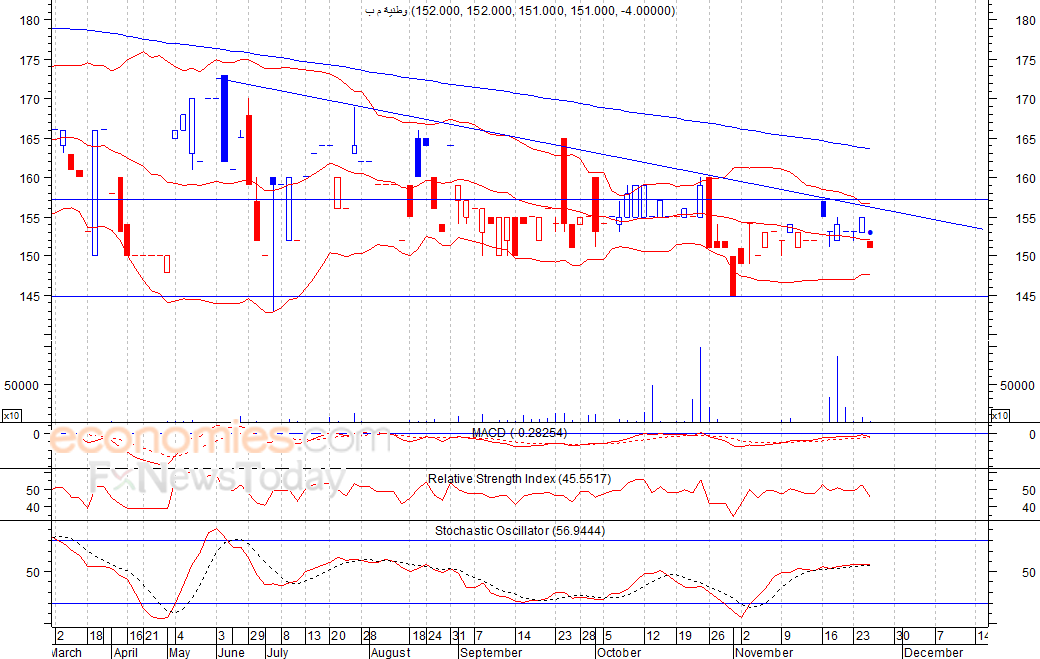This screenshot has height=659, width=1040.
Task: Click the date label 26 in October
Action: 718,636
